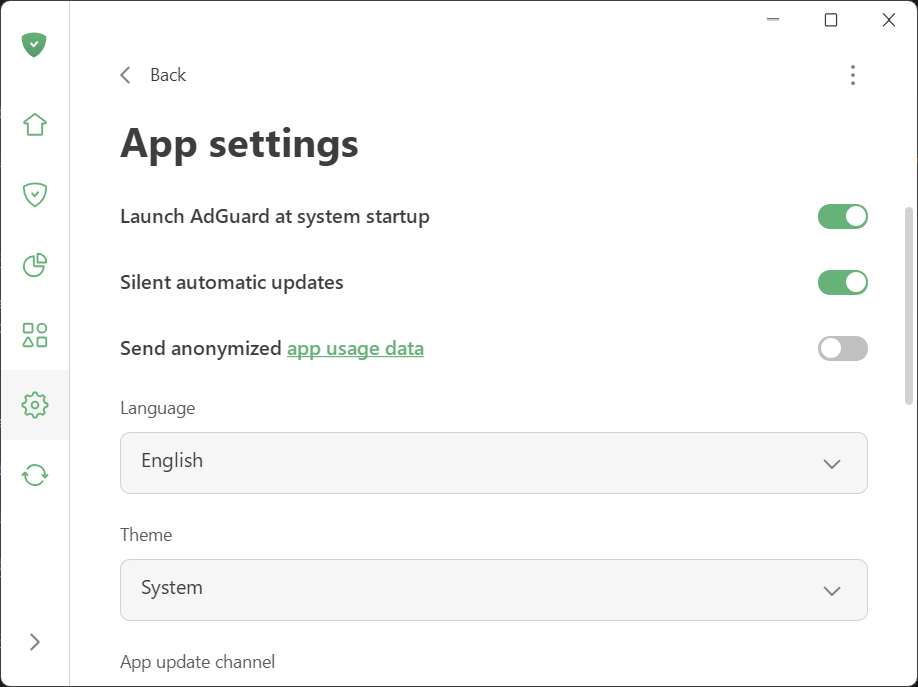
Task: Open Statistics via the pie chart icon
Action: point(35,265)
